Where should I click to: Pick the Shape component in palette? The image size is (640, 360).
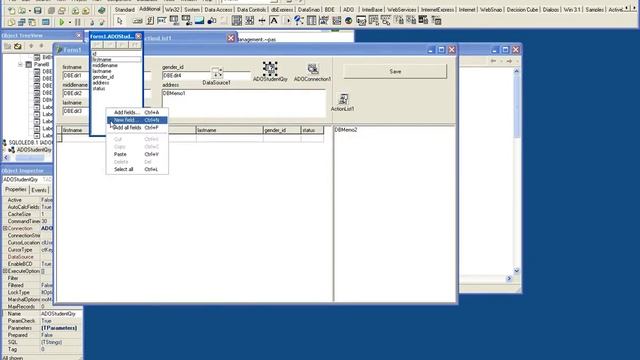tap(211, 20)
